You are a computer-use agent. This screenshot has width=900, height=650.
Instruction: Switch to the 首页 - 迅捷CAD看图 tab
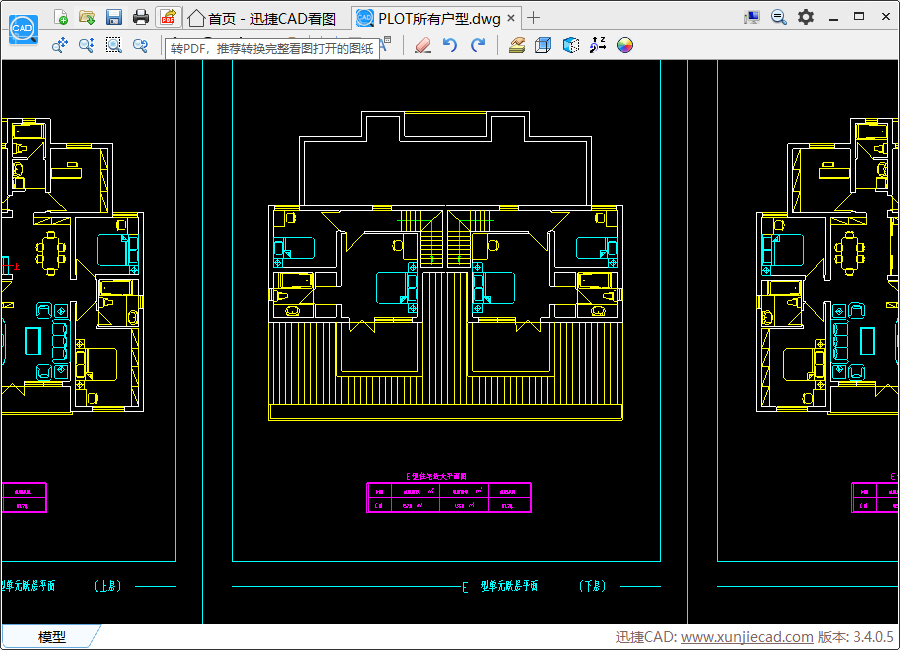click(262, 18)
